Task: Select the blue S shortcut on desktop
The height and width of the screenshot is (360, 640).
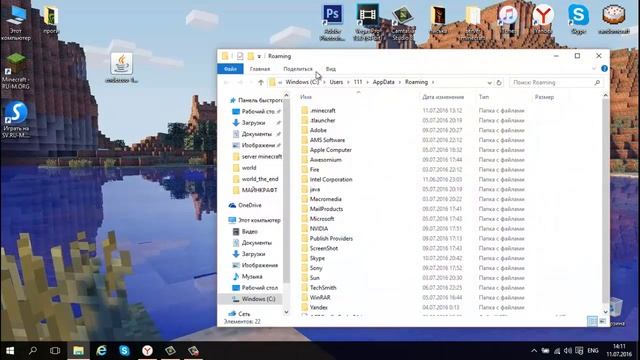Action: tap(16, 119)
